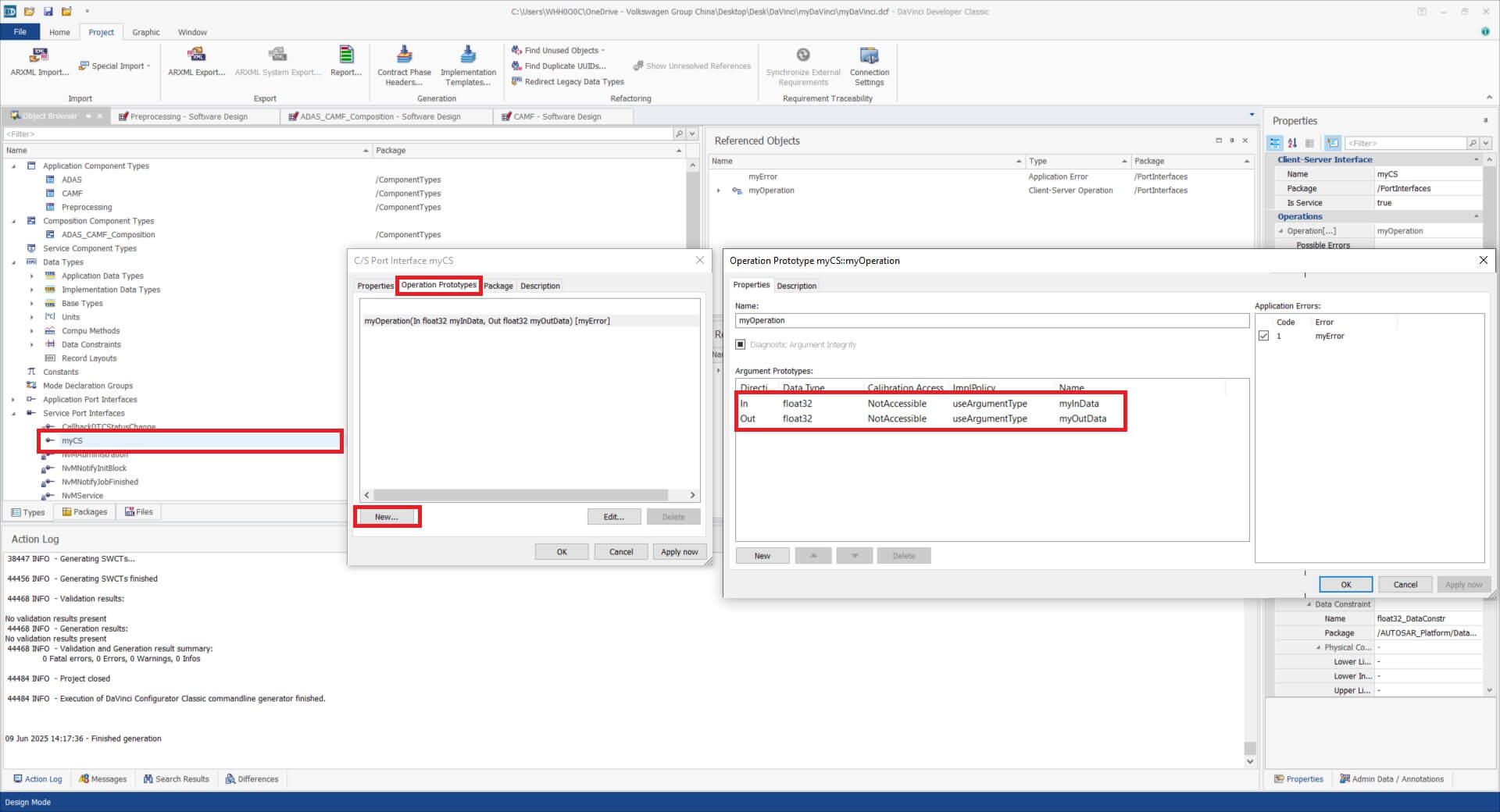Click Implementation Templates icon

[468, 55]
